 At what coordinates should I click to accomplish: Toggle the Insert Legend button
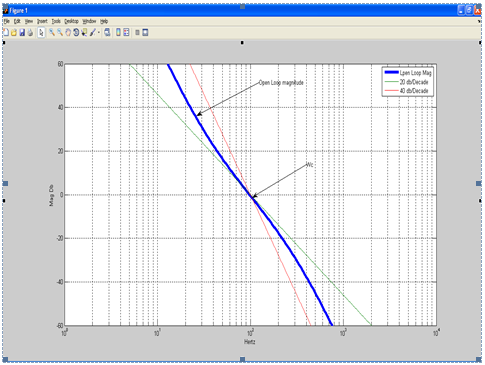[x=126, y=32]
